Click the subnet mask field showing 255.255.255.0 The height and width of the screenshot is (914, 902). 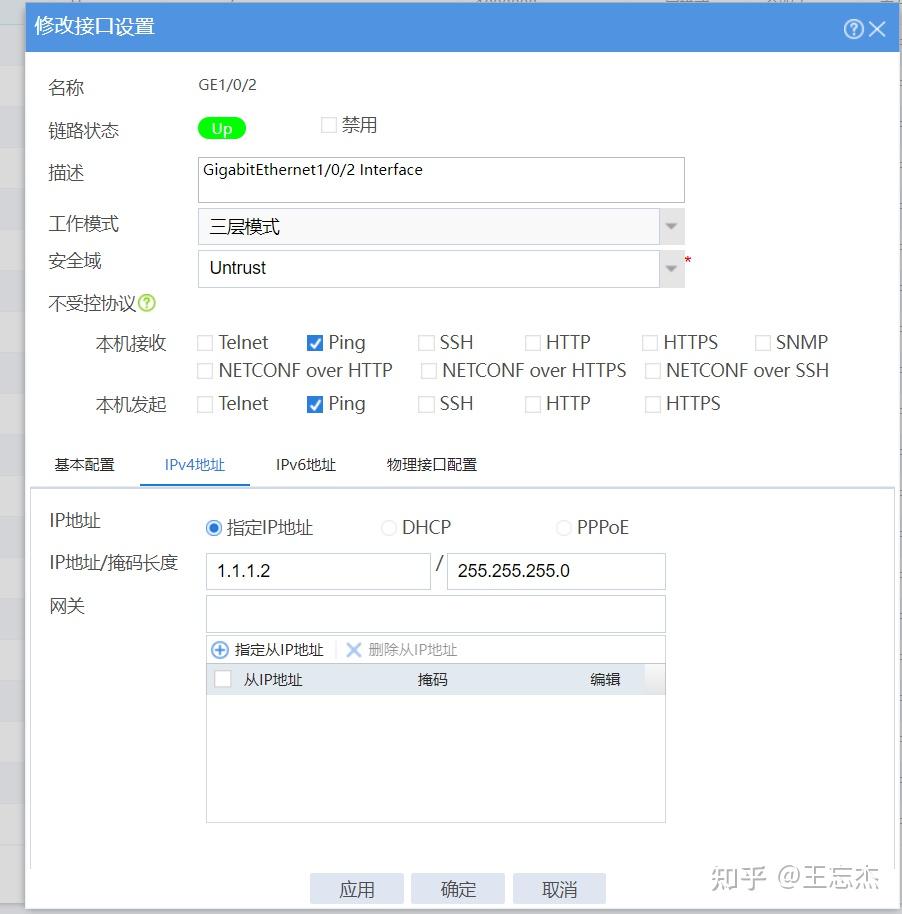(x=555, y=571)
